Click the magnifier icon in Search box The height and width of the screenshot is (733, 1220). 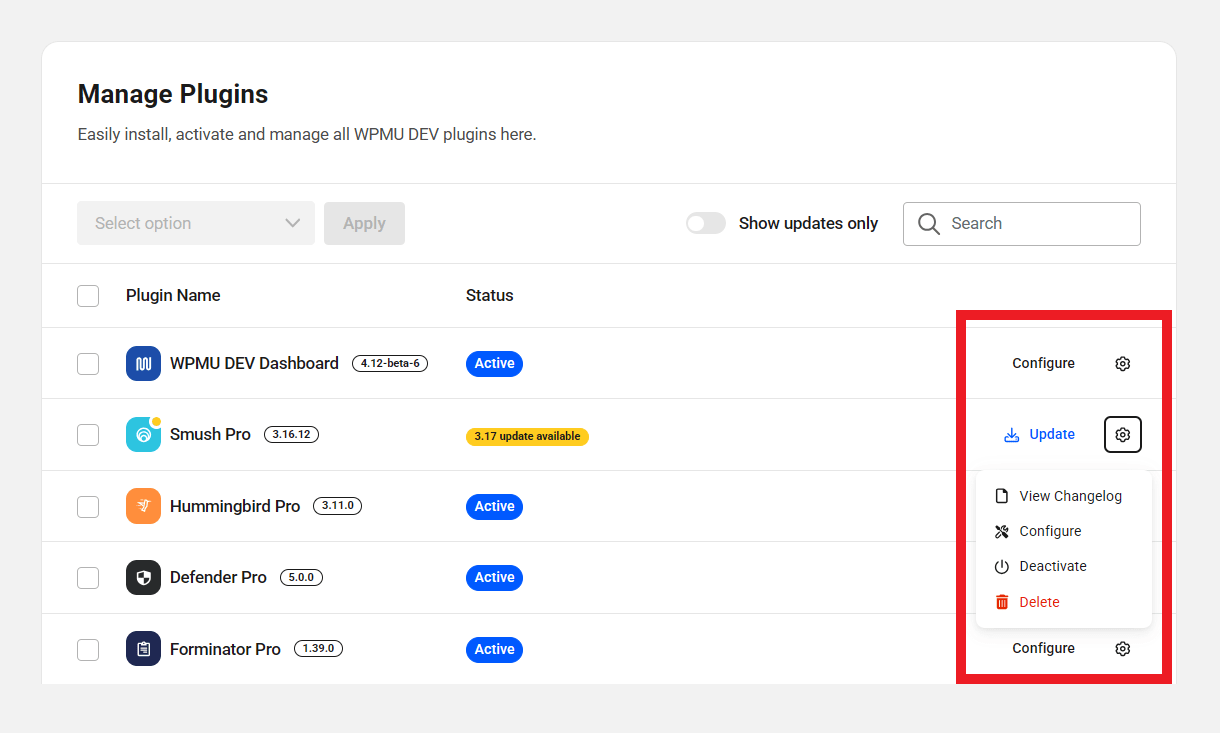tap(928, 224)
